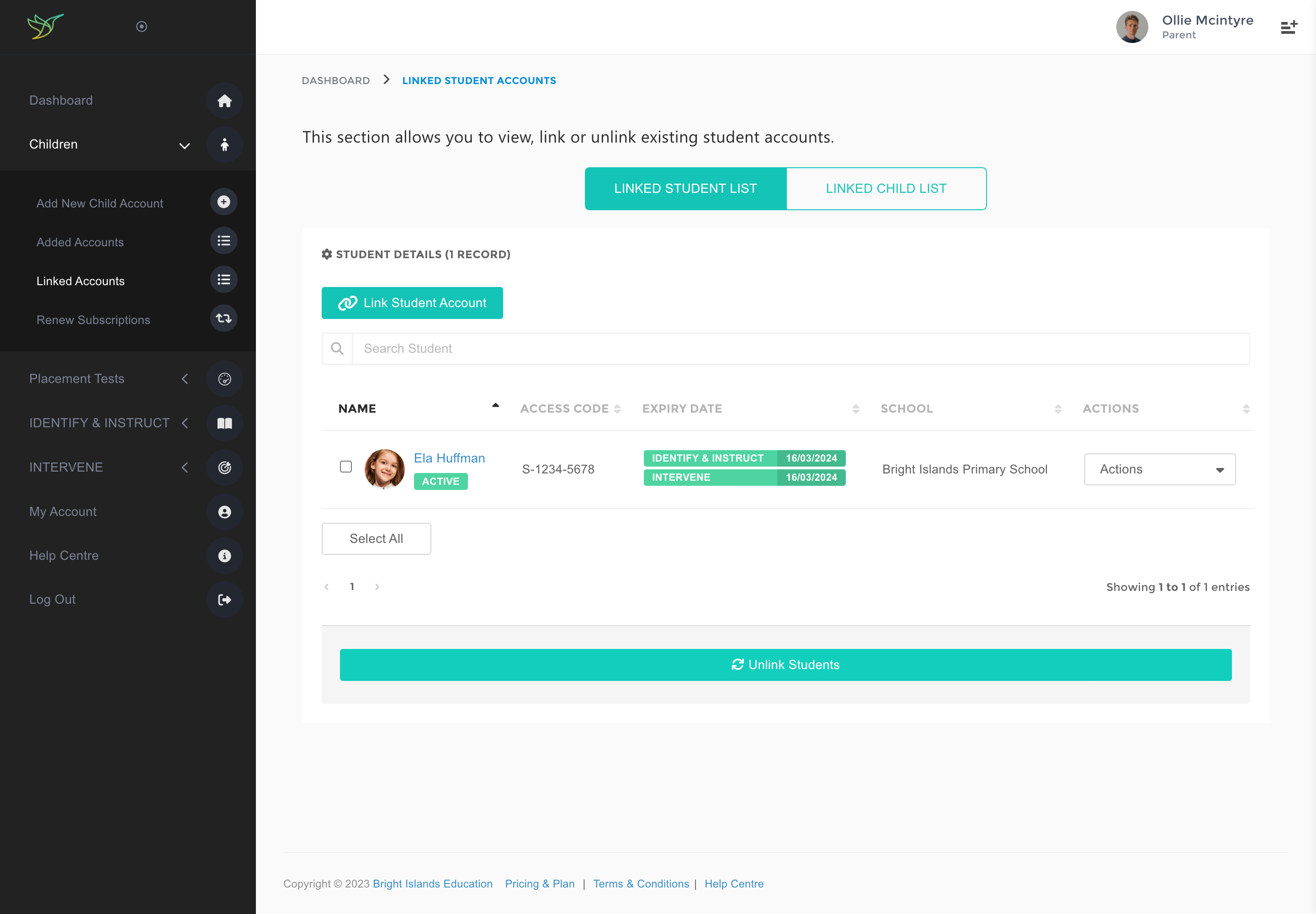1316x914 pixels.
Task: Open the Terms & Conditions footer link
Action: coord(641,884)
